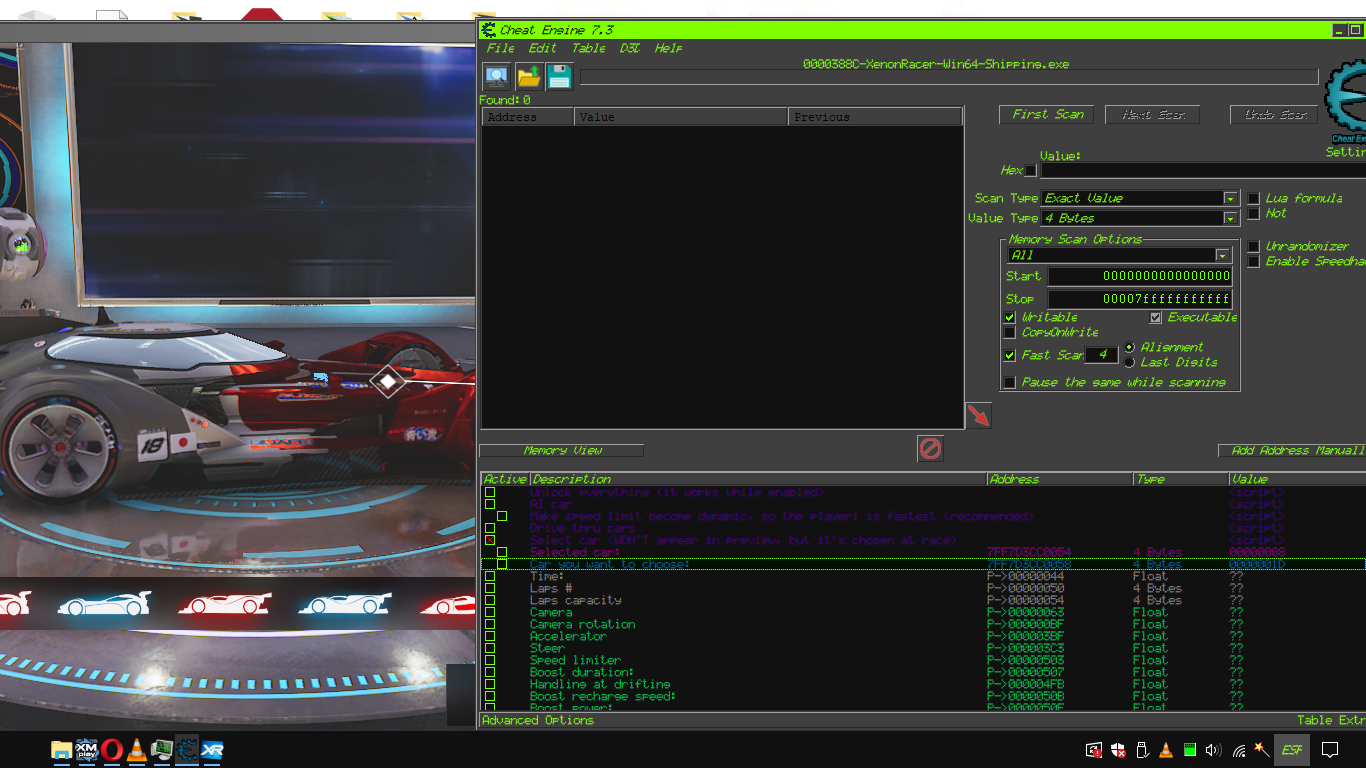Image resolution: width=1366 pixels, height=768 pixels.
Task: Click the floppy disk save icon
Action: click(x=559, y=76)
